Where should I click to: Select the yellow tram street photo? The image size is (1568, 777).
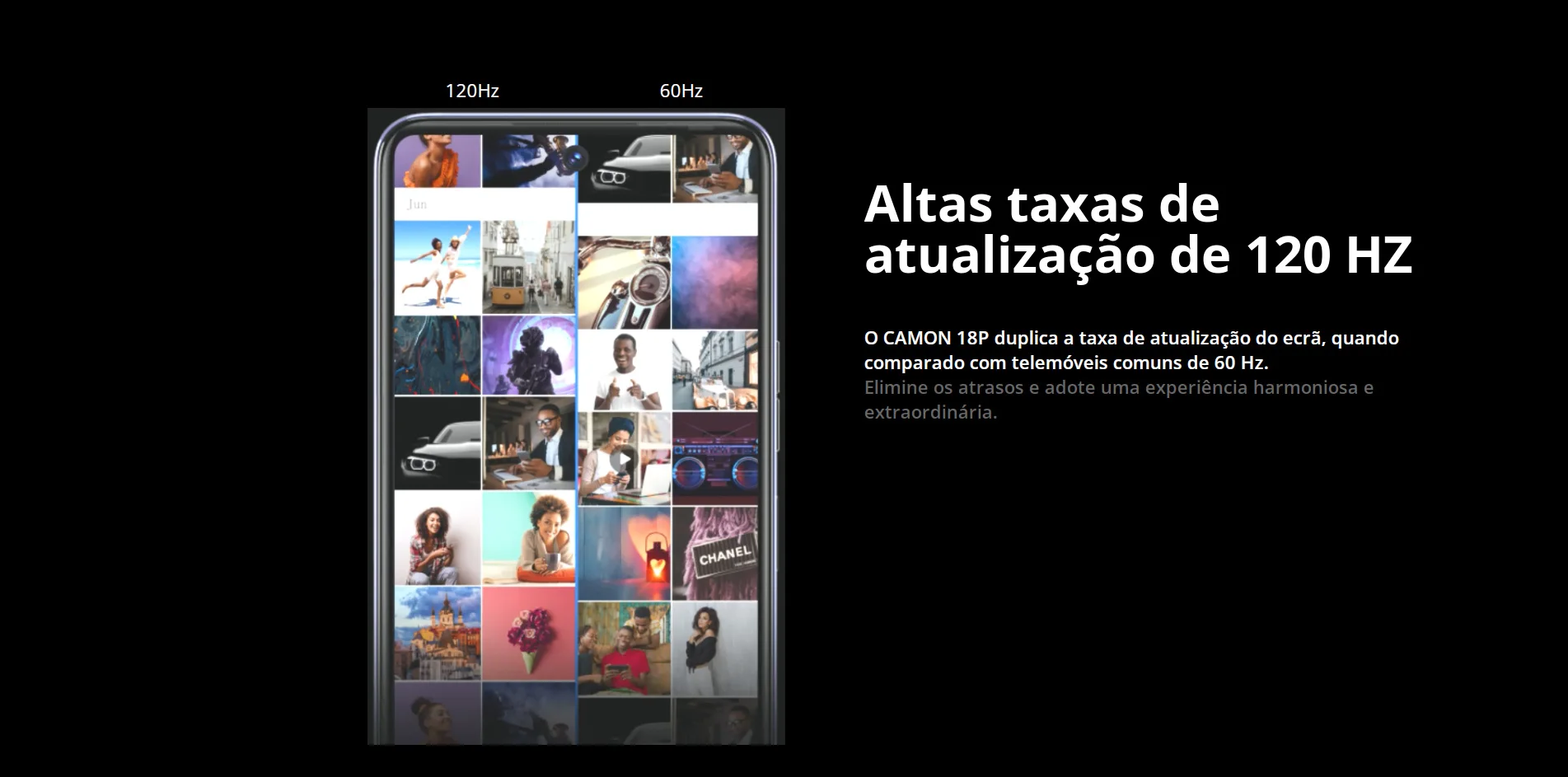[528, 267]
